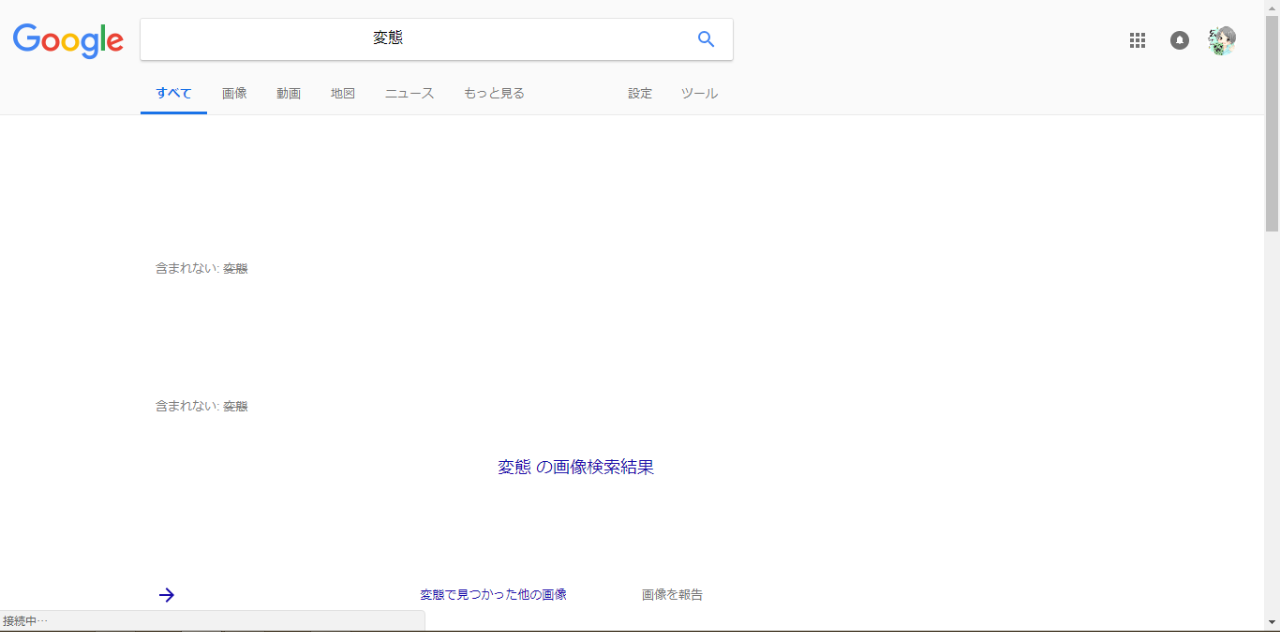Go to the ニュース tab
The image size is (1280, 632).
pyautogui.click(x=409, y=93)
